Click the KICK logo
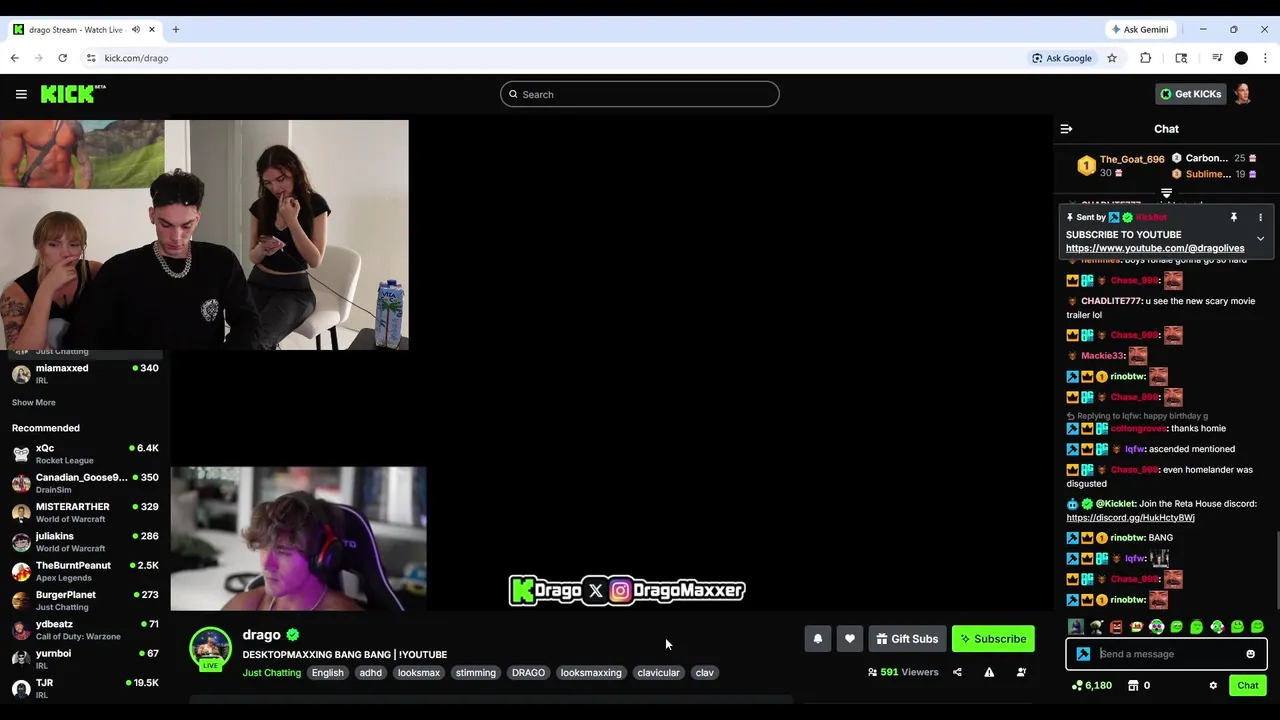This screenshot has height=720, width=1280. coord(73,94)
